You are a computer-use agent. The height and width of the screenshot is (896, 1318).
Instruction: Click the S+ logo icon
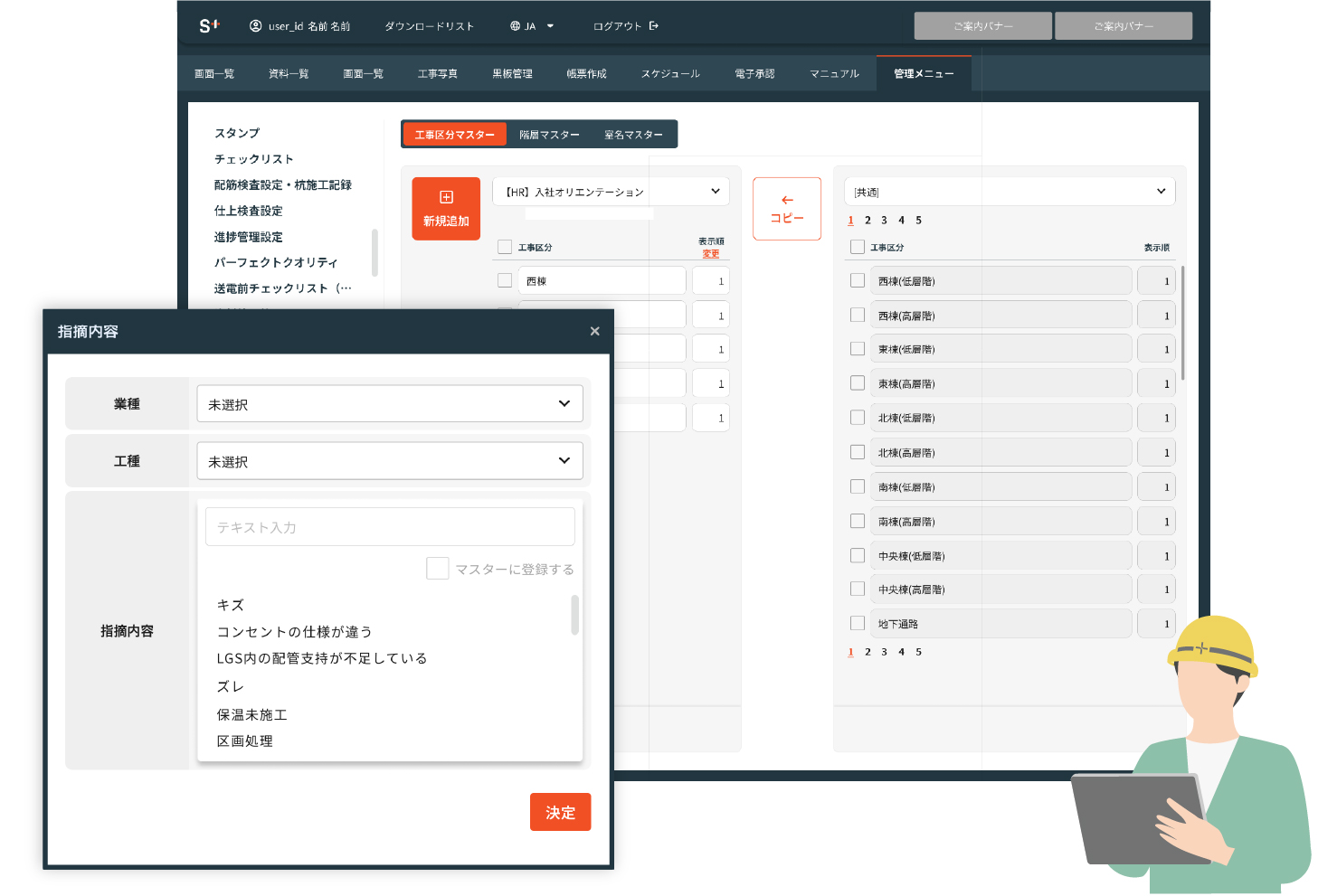[209, 26]
